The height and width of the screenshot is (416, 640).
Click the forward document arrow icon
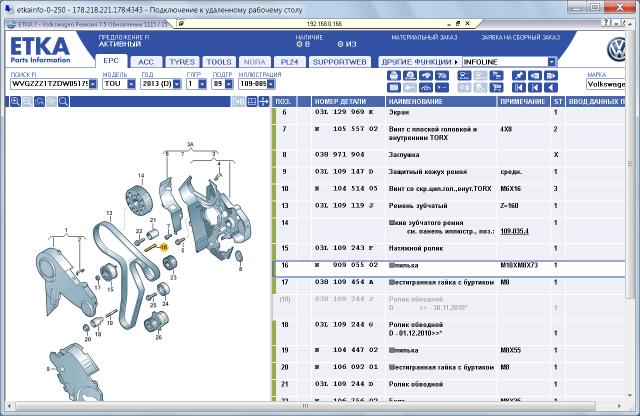tap(551, 75)
